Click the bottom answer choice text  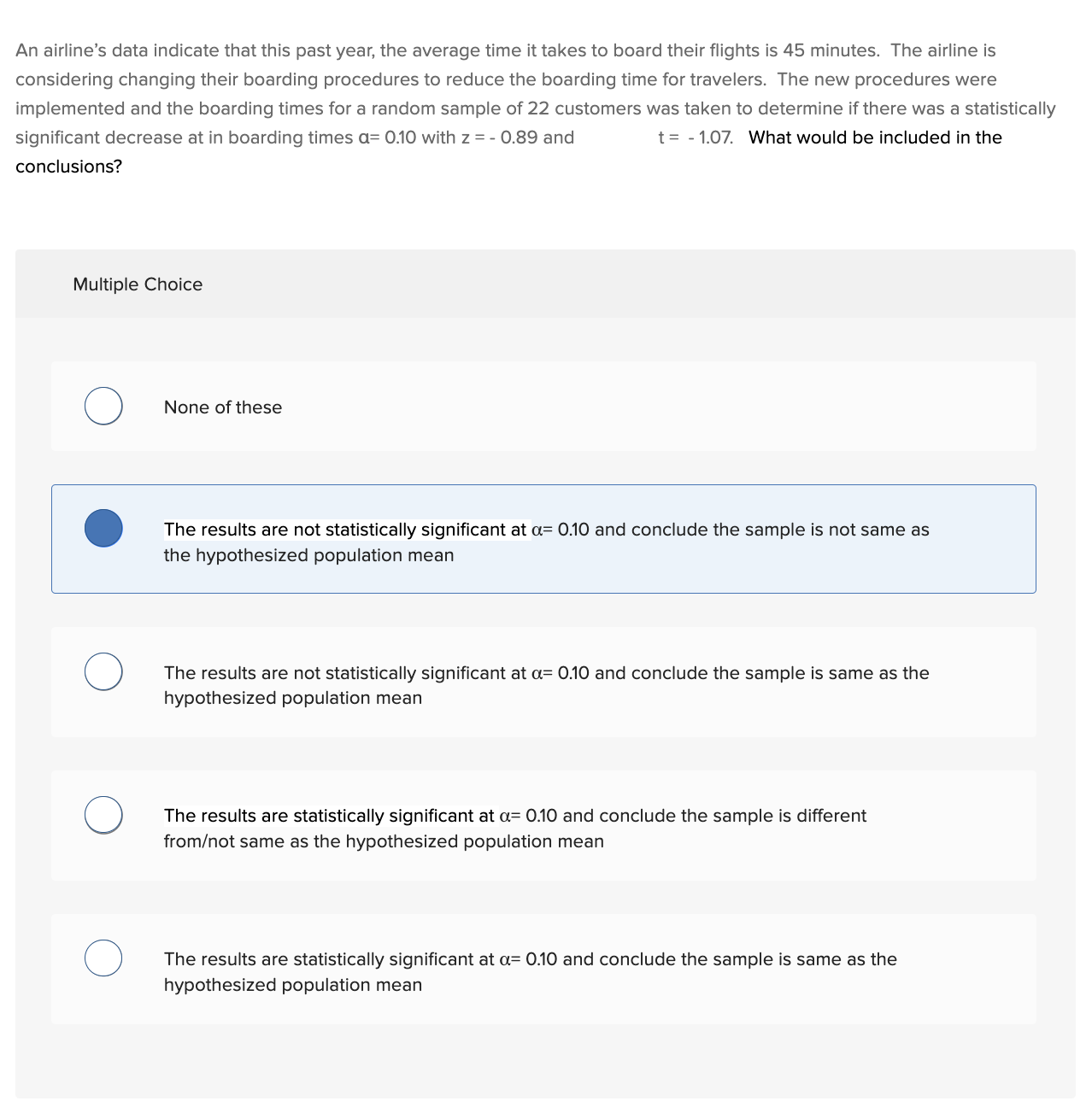530,971
